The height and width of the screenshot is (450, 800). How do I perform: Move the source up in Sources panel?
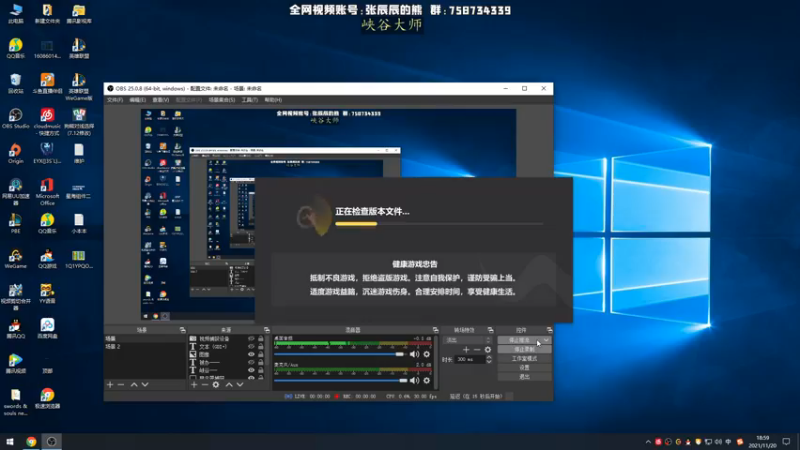(229, 385)
